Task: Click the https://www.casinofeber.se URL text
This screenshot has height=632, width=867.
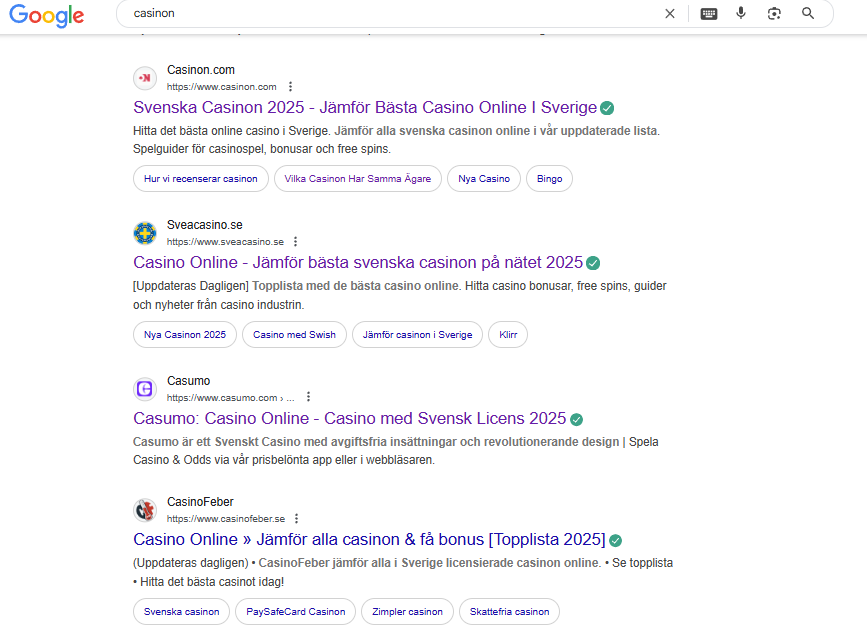Action: coord(226,519)
